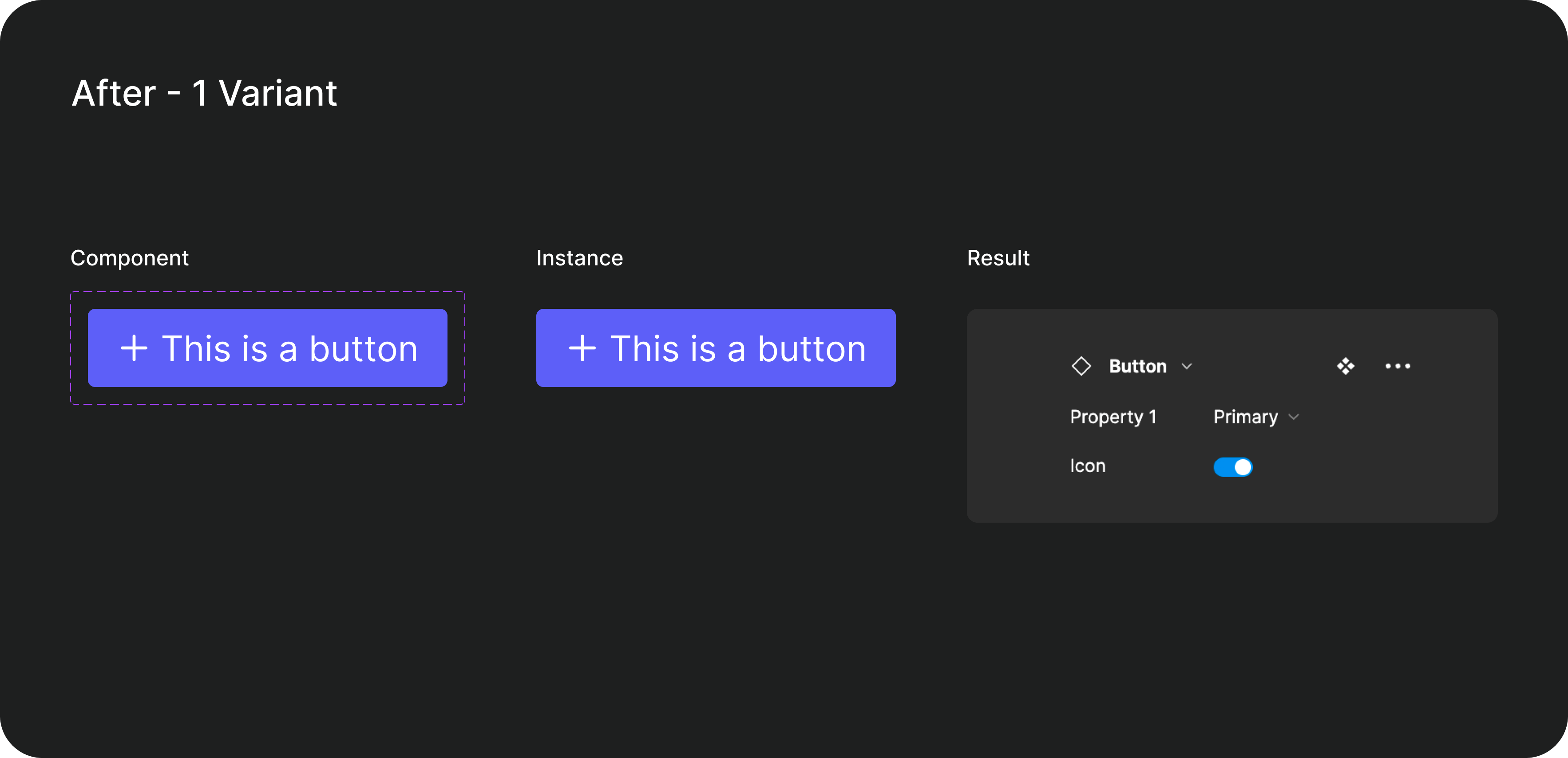The height and width of the screenshot is (758, 1568).
Task: Click the Component's 'This is a button' text
Action: click(290, 348)
